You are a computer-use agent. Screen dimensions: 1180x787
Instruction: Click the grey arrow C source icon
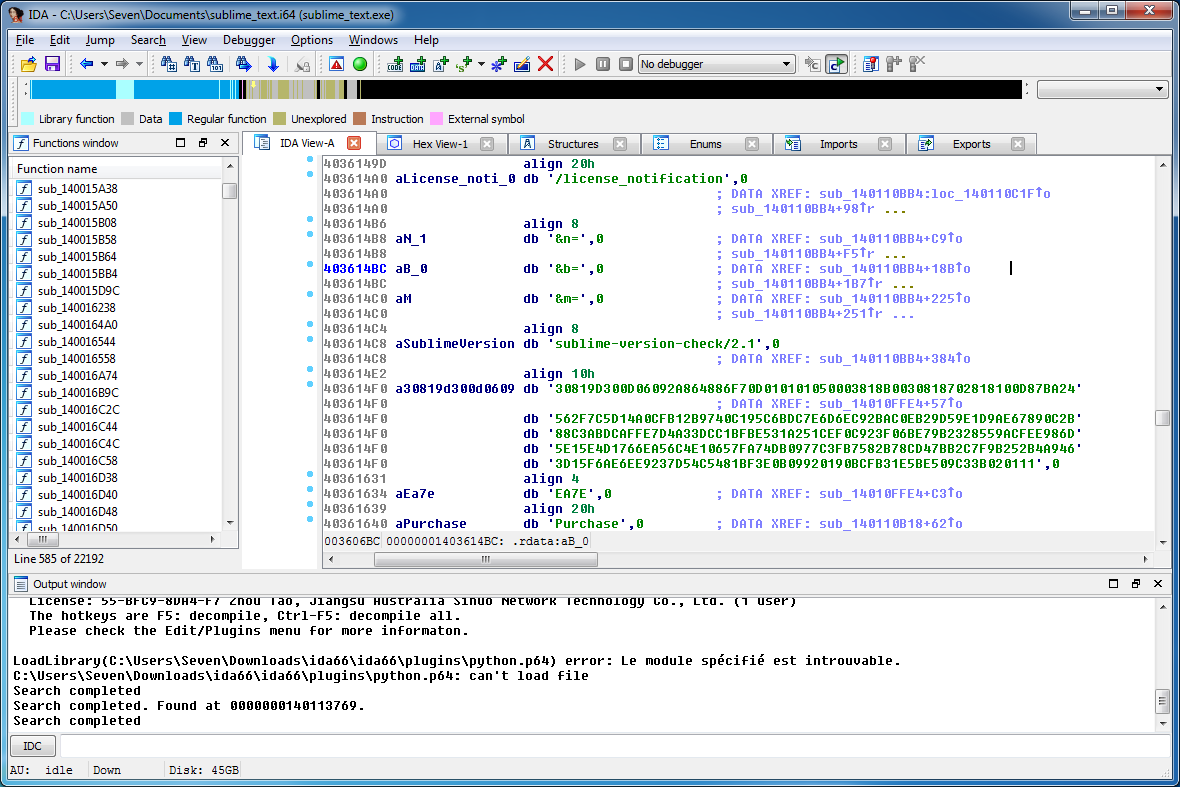click(812, 64)
